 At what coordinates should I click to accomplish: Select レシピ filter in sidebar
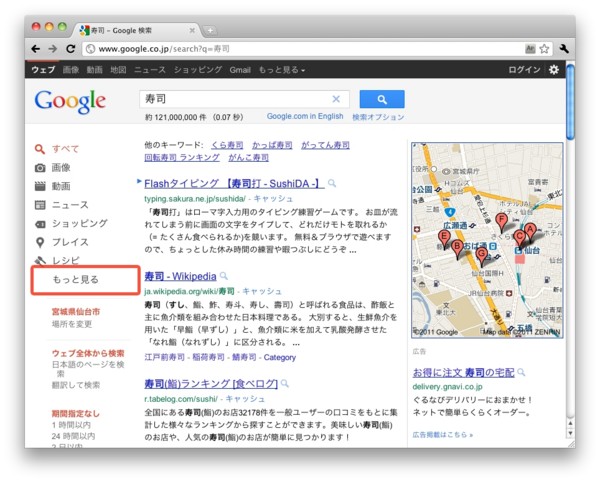[57, 261]
